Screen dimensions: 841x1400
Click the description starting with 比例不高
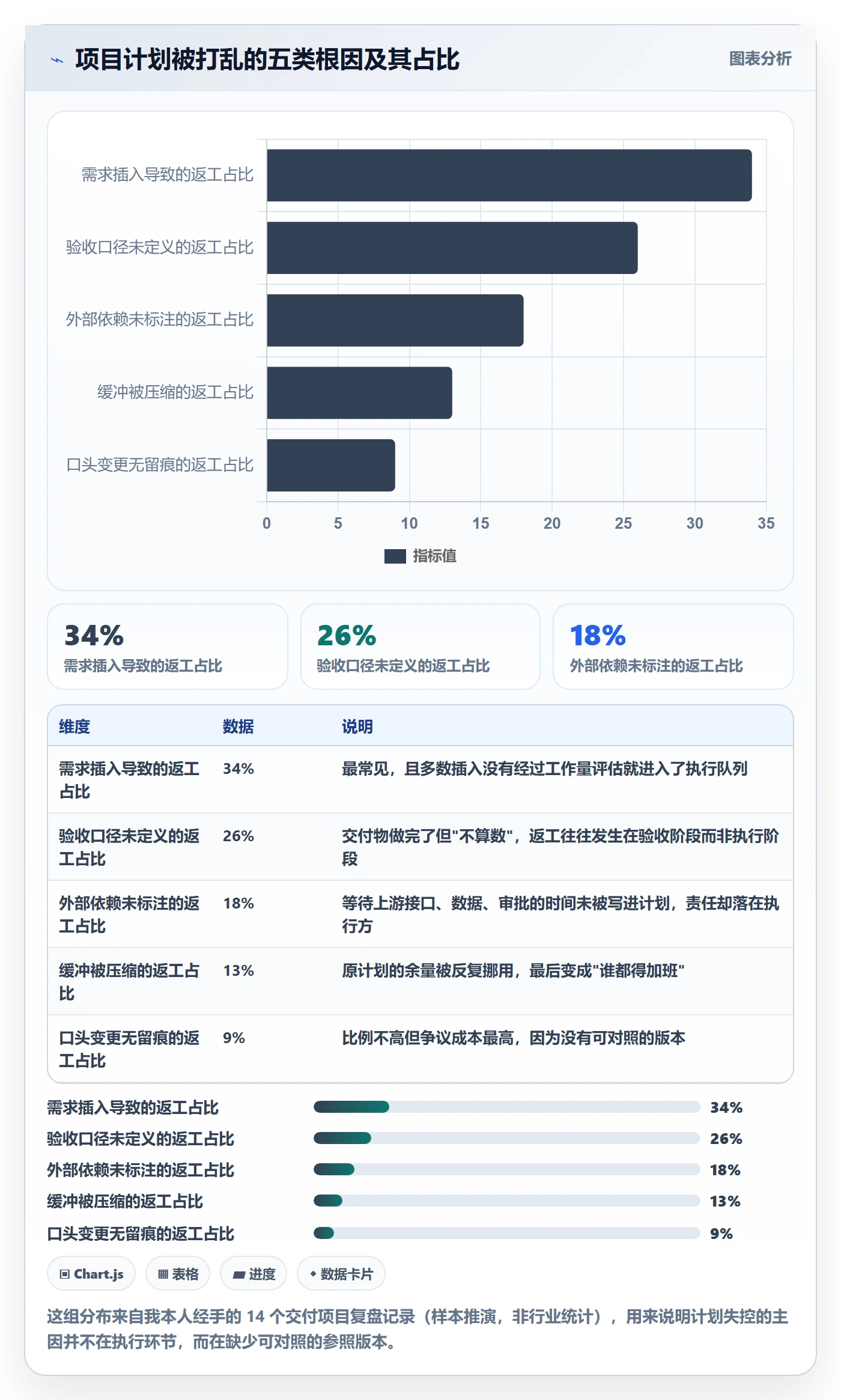pyautogui.click(x=514, y=1038)
